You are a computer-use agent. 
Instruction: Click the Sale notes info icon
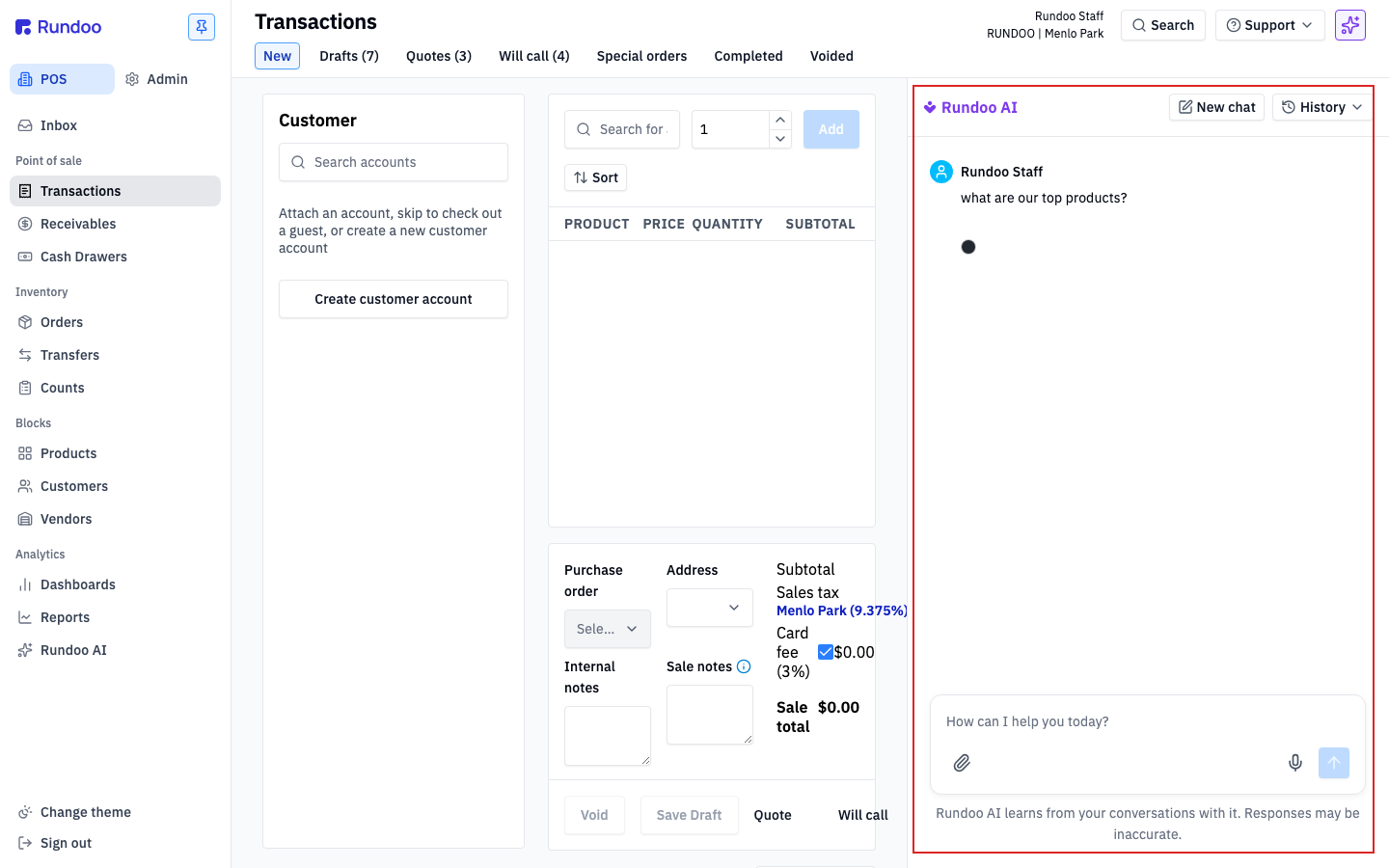pos(744,666)
